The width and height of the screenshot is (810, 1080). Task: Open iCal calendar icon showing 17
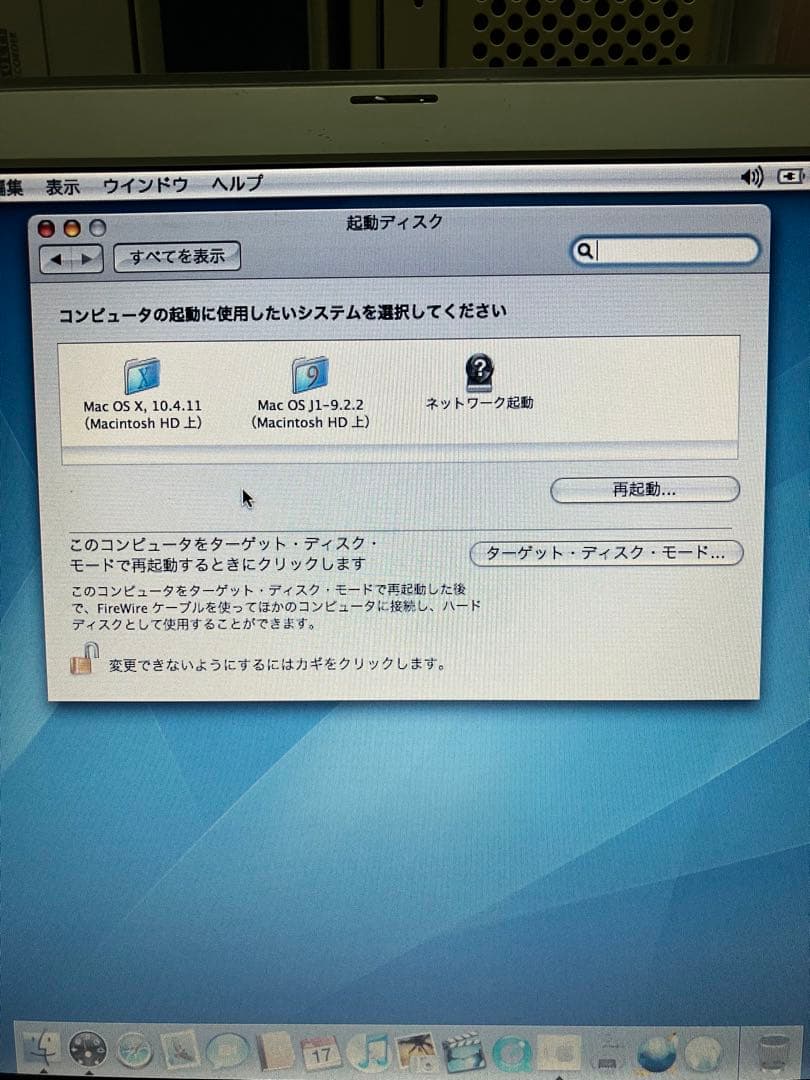[x=321, y=1053]
